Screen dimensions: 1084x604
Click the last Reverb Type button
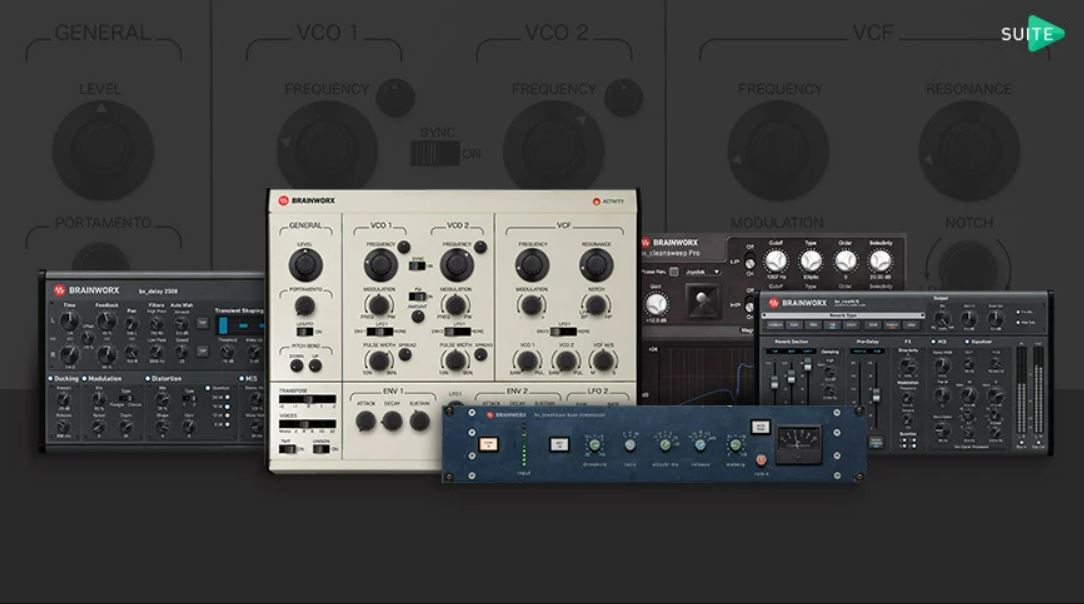(x=913, y=325)
